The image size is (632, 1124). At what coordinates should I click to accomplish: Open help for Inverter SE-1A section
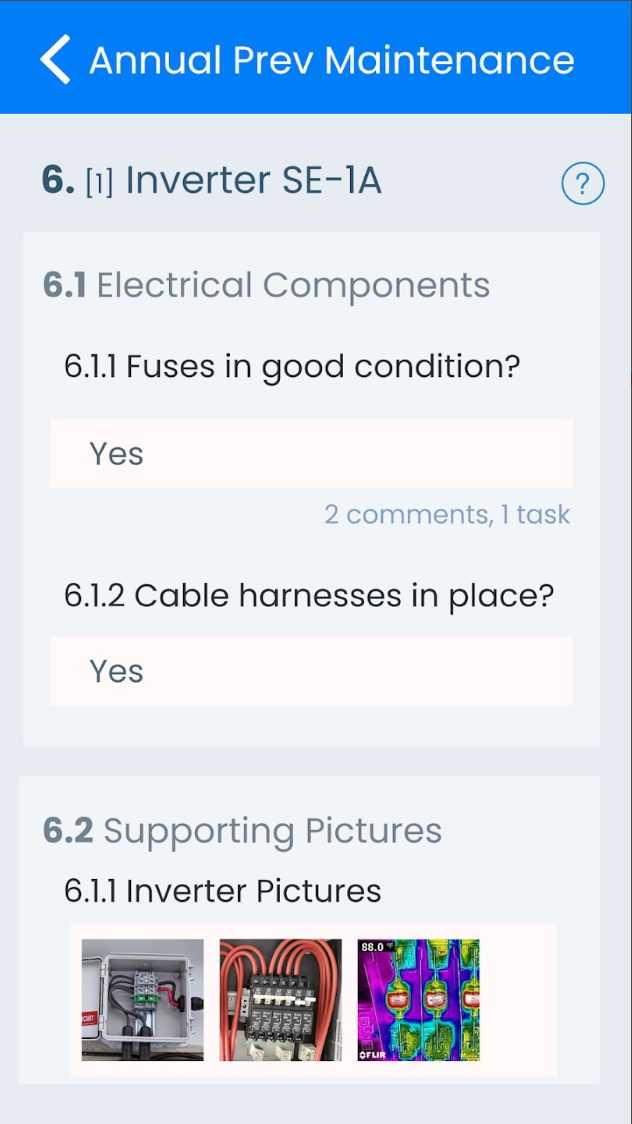583,185
